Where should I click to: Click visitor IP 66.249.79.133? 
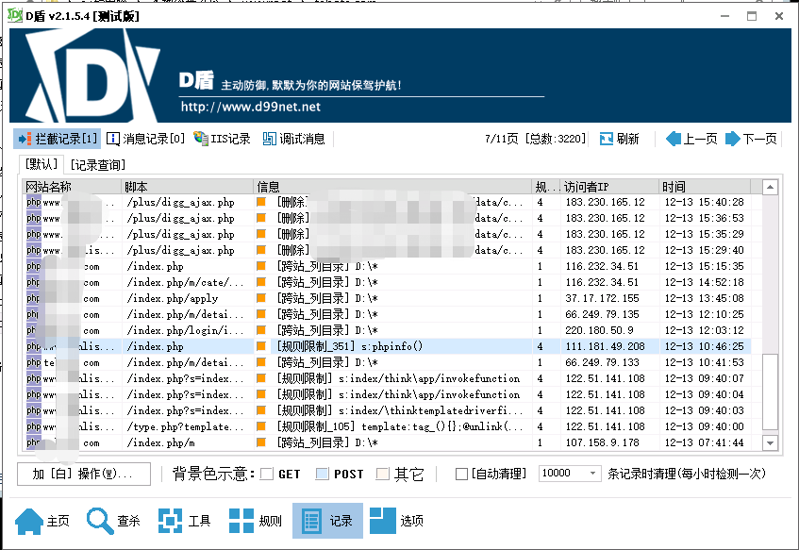tap(602, 362)
